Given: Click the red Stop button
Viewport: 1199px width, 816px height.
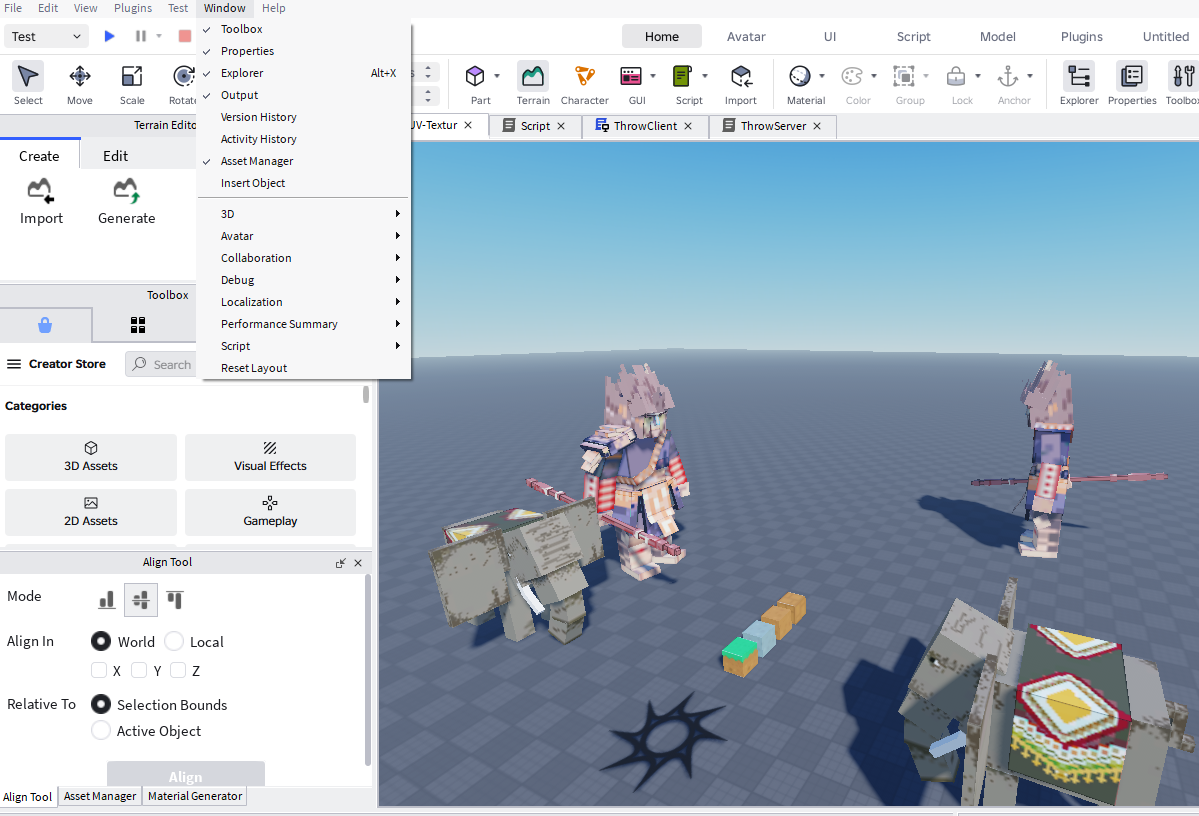Looking at the screenshot, I should click(184, 36).
